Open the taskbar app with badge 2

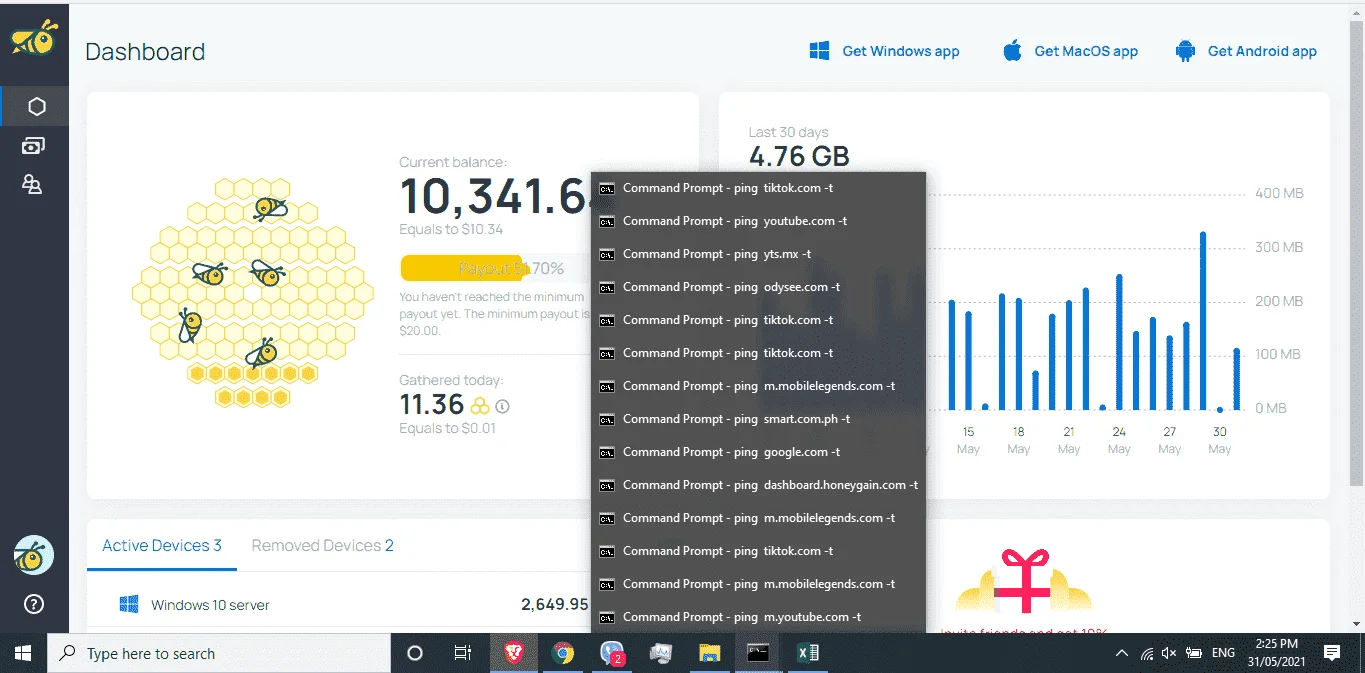coord(612,653)
